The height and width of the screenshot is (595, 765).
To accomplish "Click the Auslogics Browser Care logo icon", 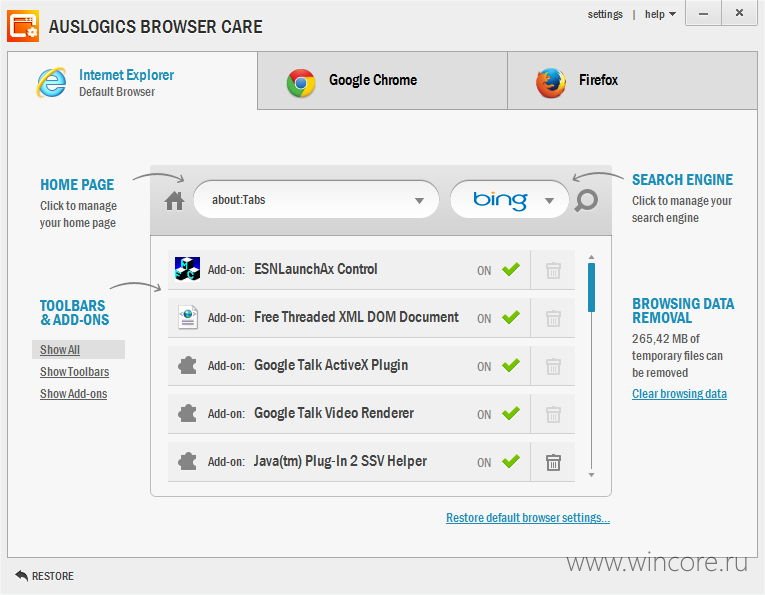I will 22,26.
